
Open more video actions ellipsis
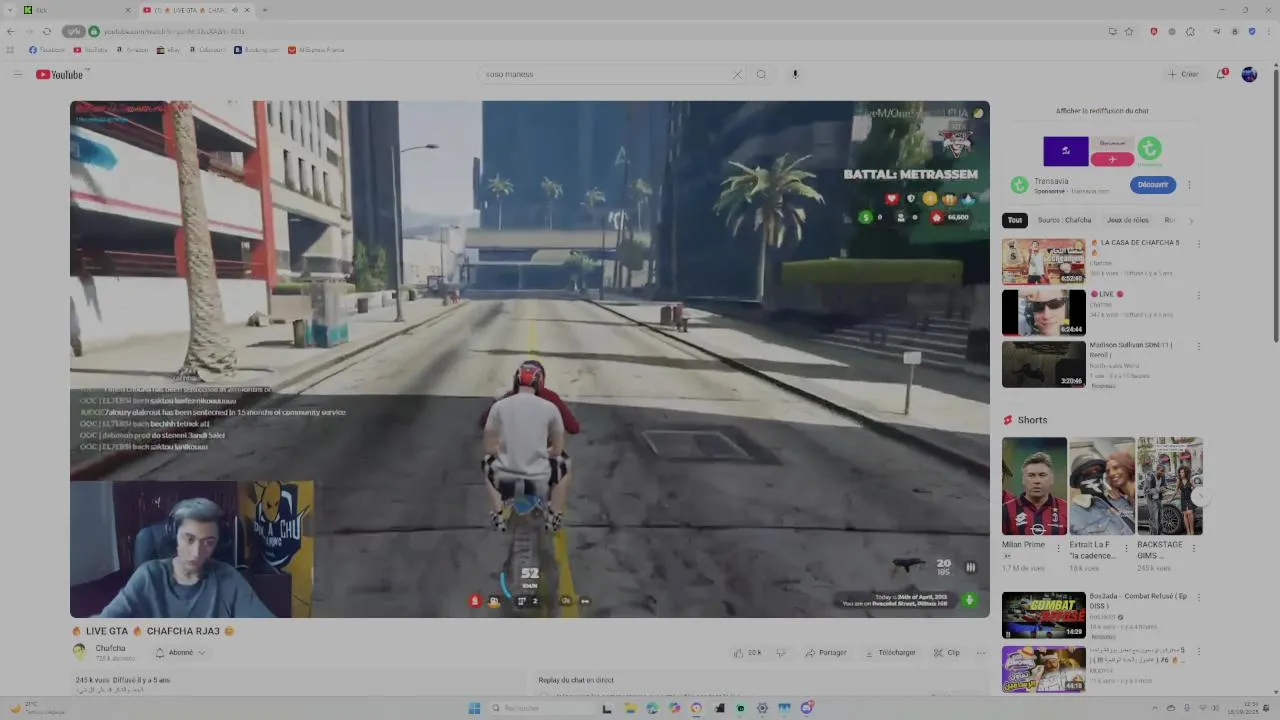(981, 652)
